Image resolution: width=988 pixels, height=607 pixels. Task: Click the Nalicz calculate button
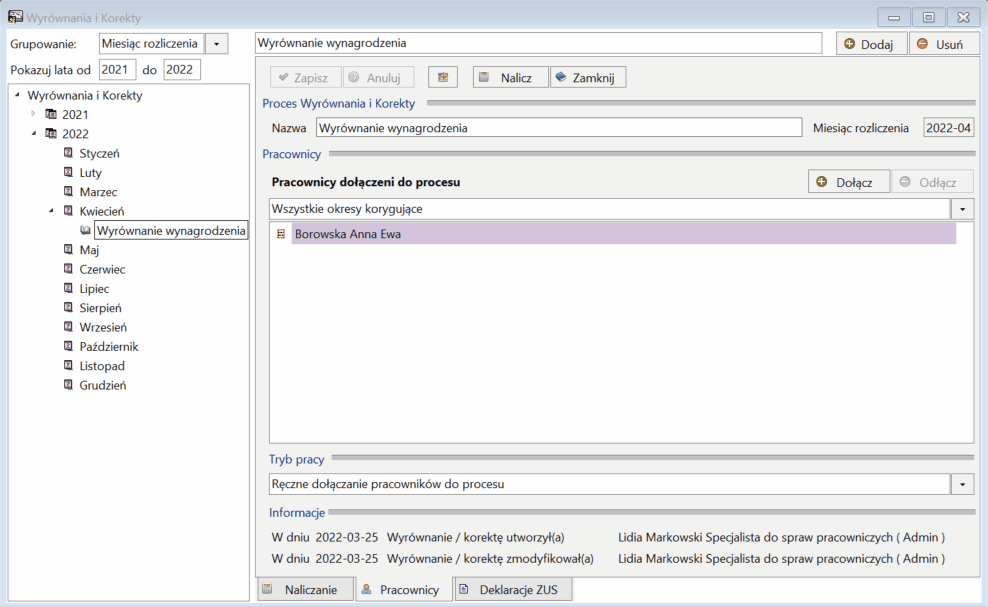coord(510,77)
